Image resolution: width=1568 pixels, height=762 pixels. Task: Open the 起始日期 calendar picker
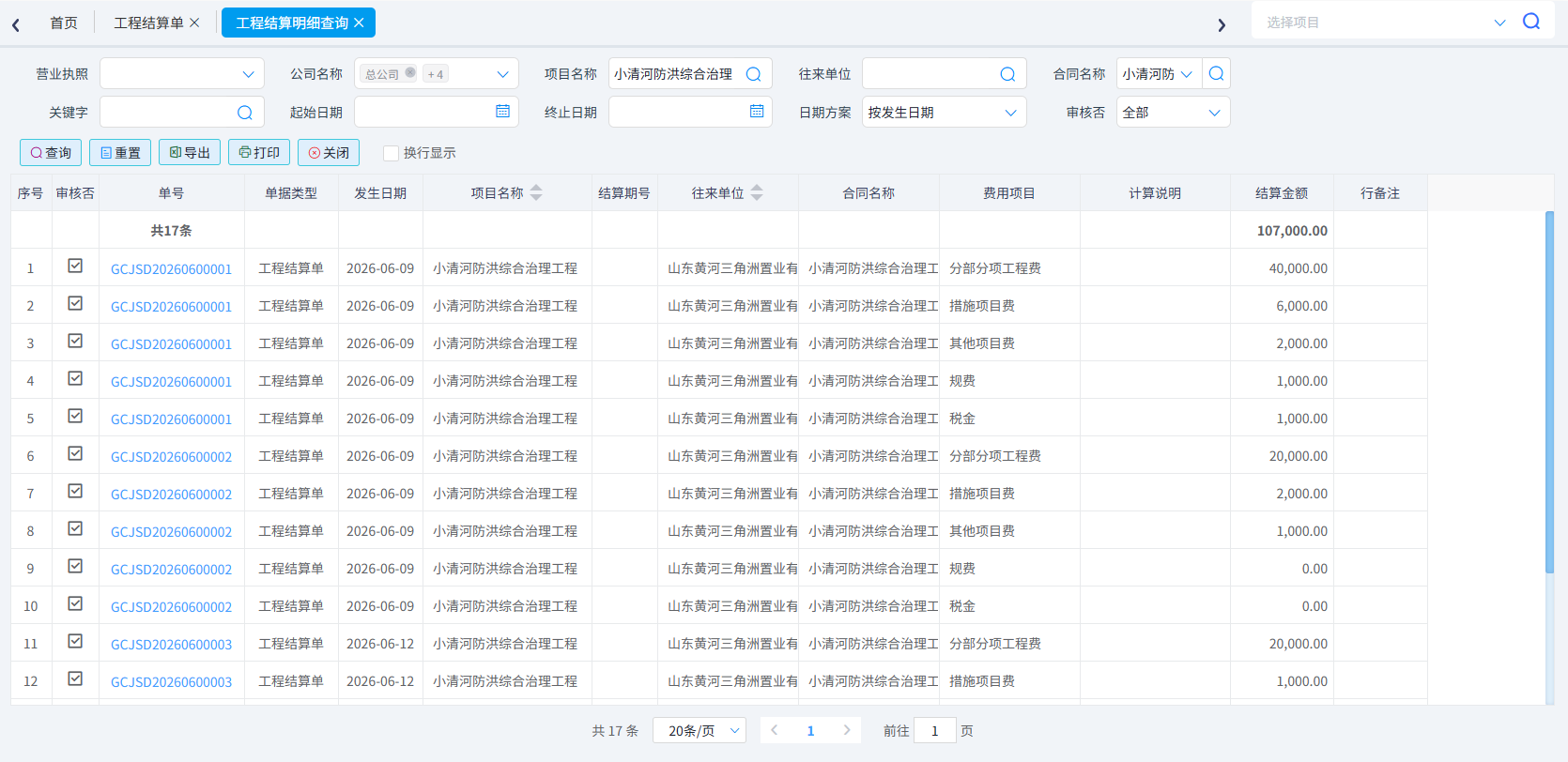tap(502, 112)
